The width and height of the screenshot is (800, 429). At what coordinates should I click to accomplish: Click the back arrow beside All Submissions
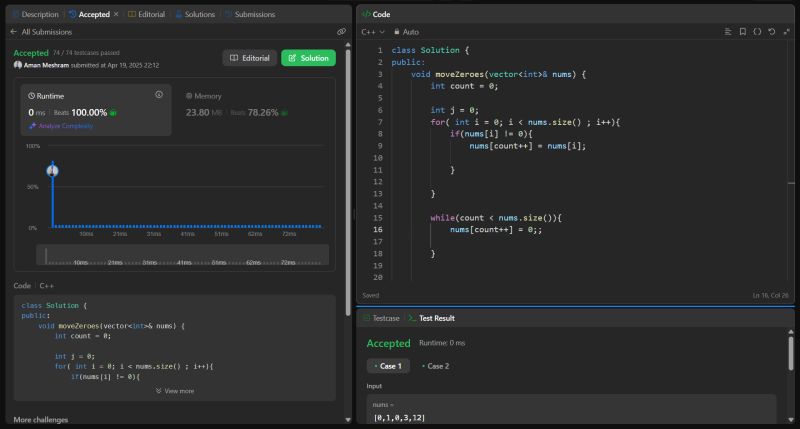pyautogui.click(x=13, y=32)
